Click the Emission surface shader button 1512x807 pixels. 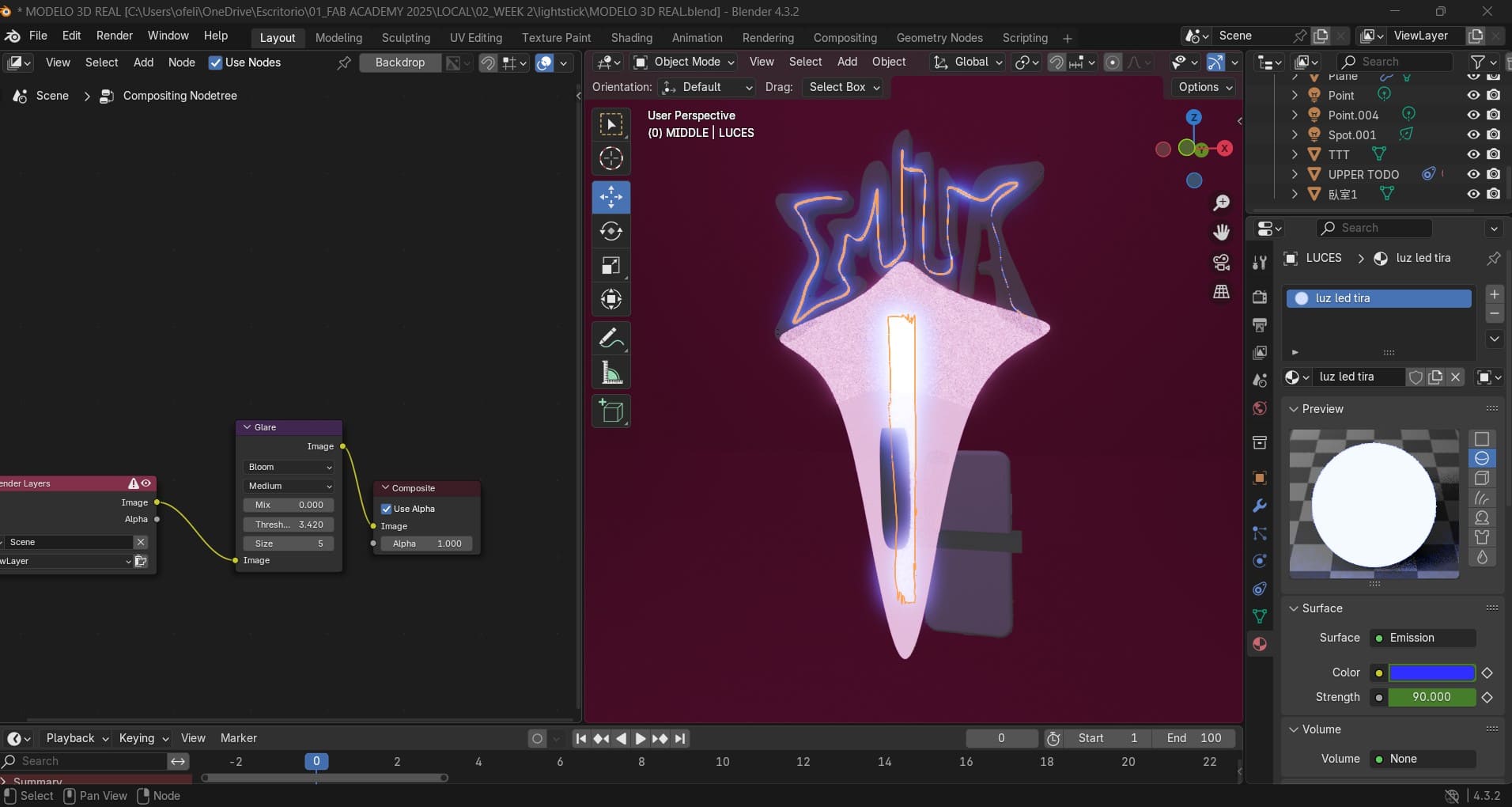pos(1423,638)
